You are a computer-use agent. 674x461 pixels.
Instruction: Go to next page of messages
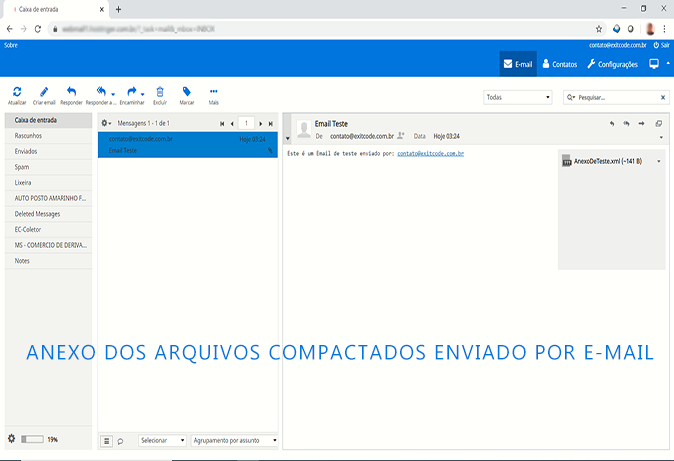260,124
